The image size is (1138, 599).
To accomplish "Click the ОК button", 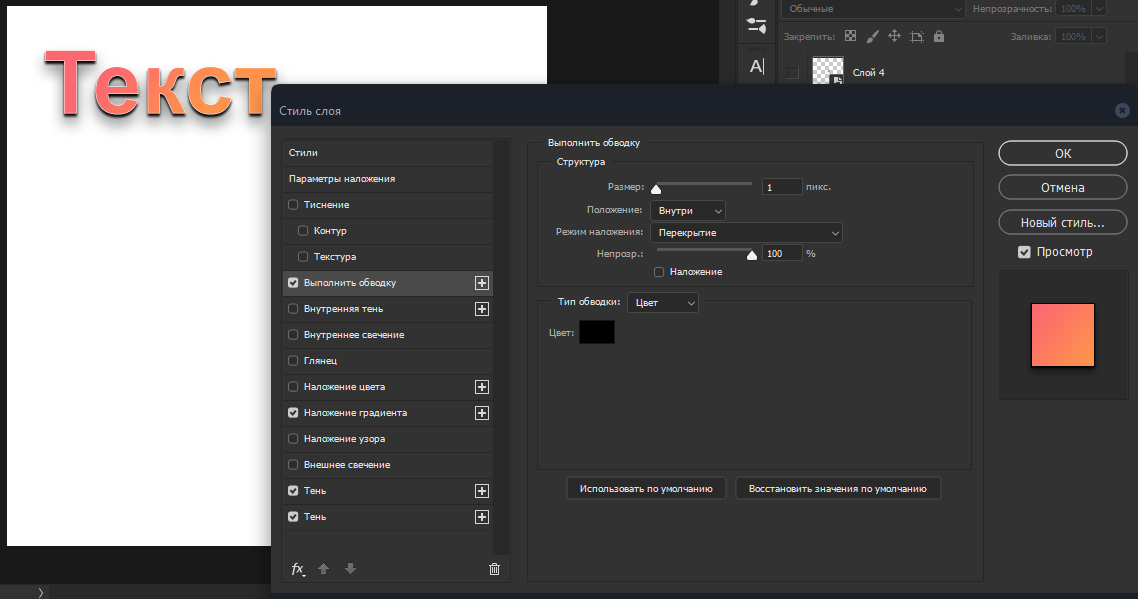I will click(x=1063, y=153).
